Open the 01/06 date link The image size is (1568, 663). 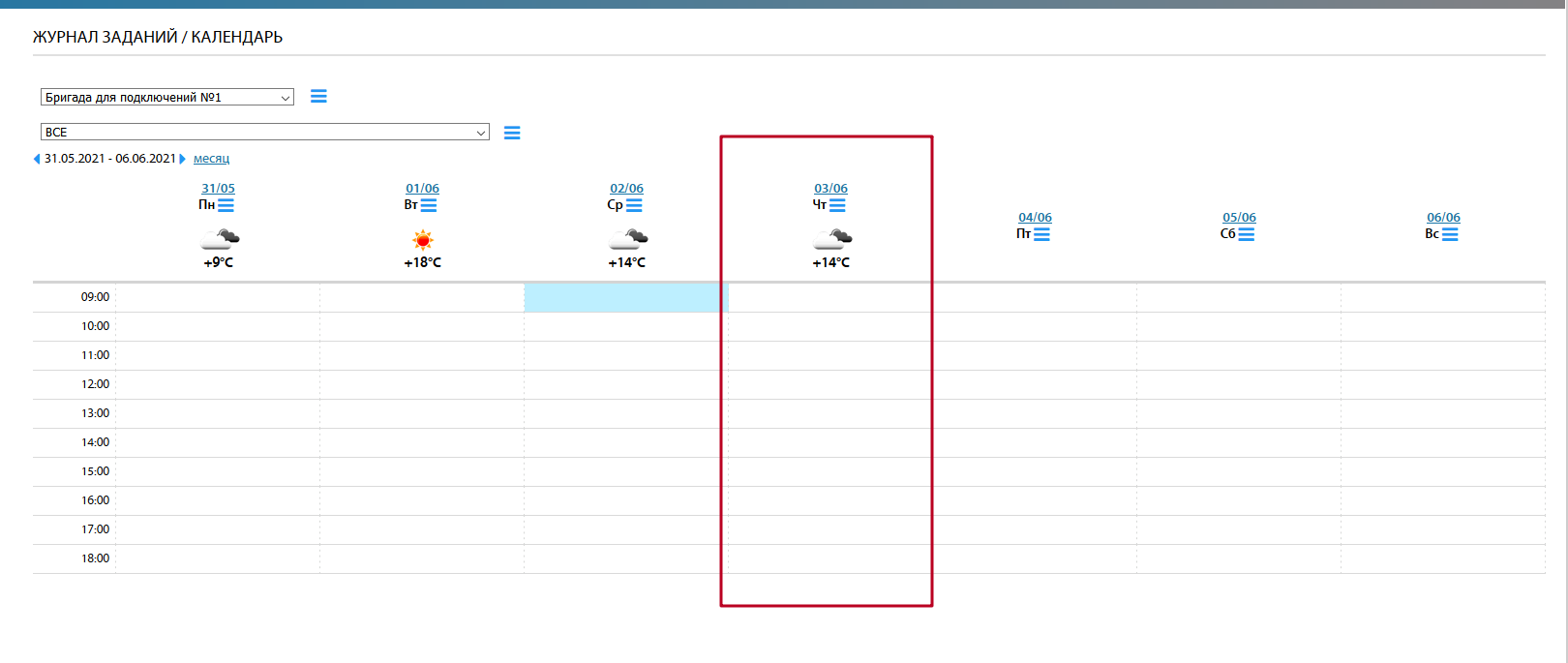(422, 189)
